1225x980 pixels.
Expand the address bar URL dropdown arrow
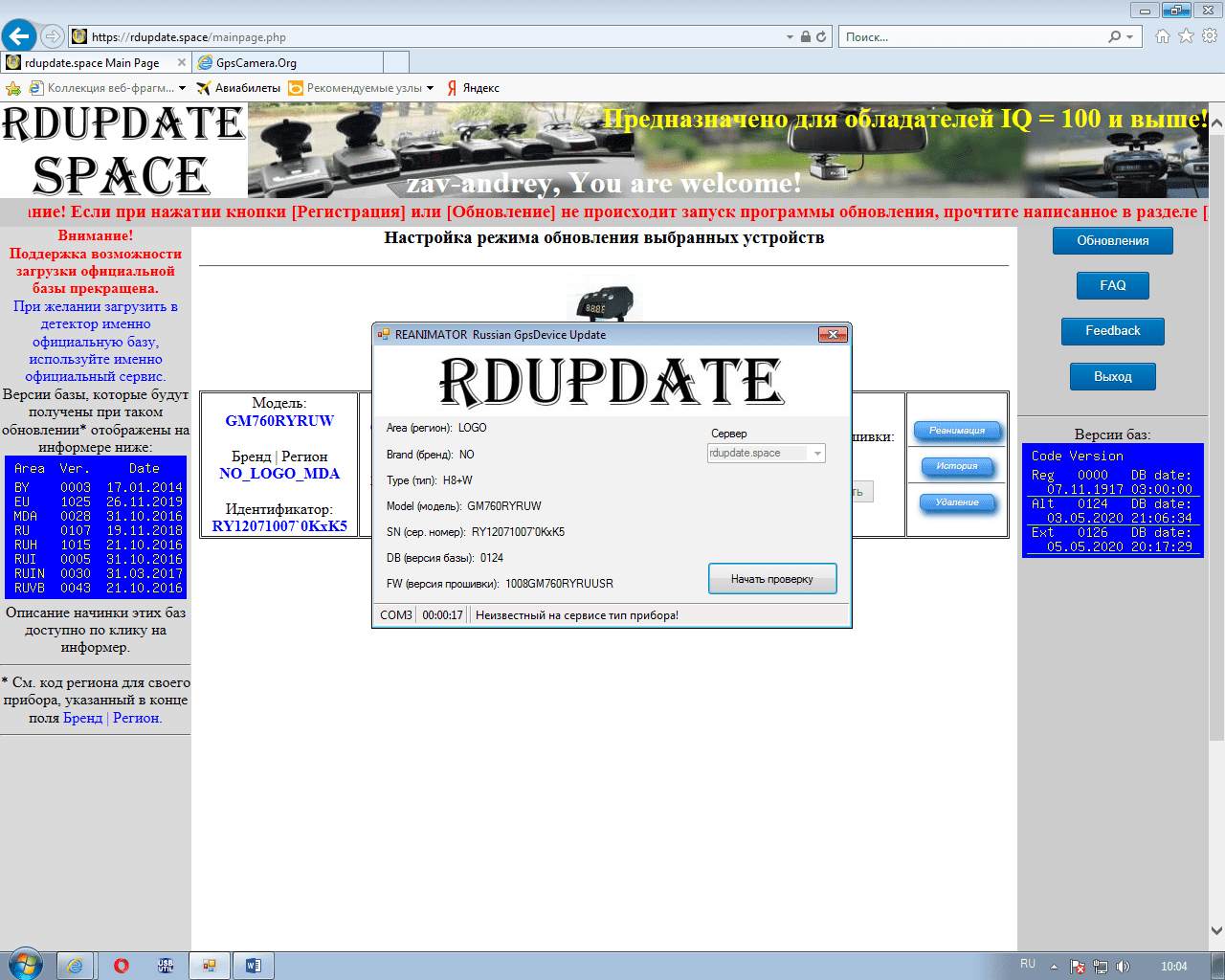coord(790,37)
